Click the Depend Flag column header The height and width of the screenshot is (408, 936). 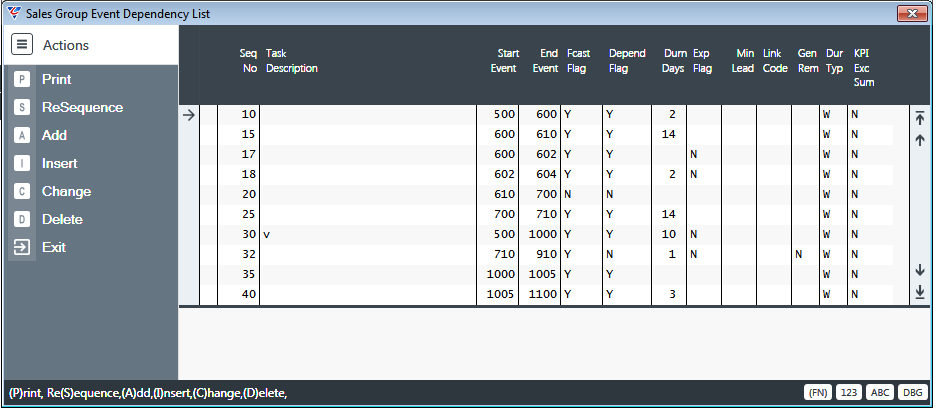tap(627, 61)
